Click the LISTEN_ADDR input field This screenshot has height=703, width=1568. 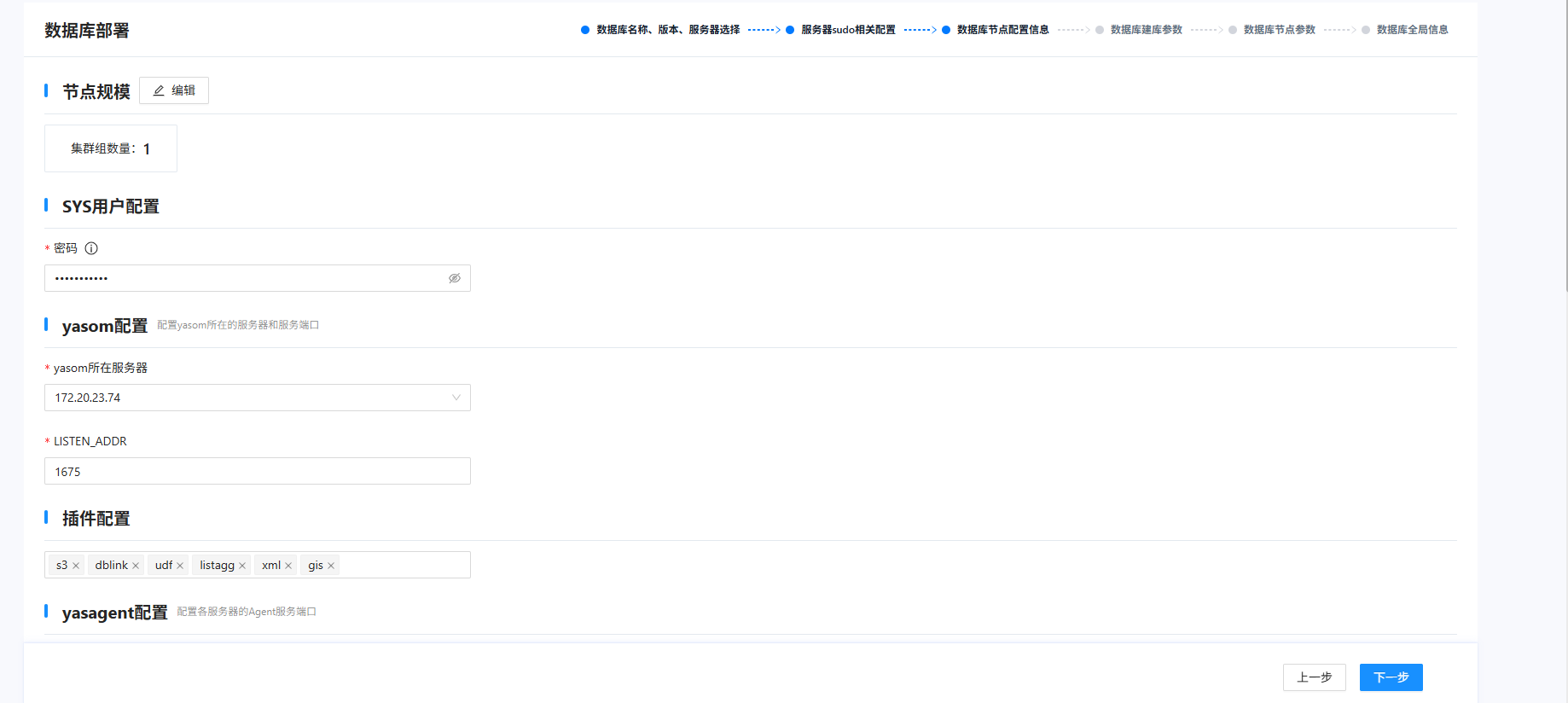click(x=257, y=471)
